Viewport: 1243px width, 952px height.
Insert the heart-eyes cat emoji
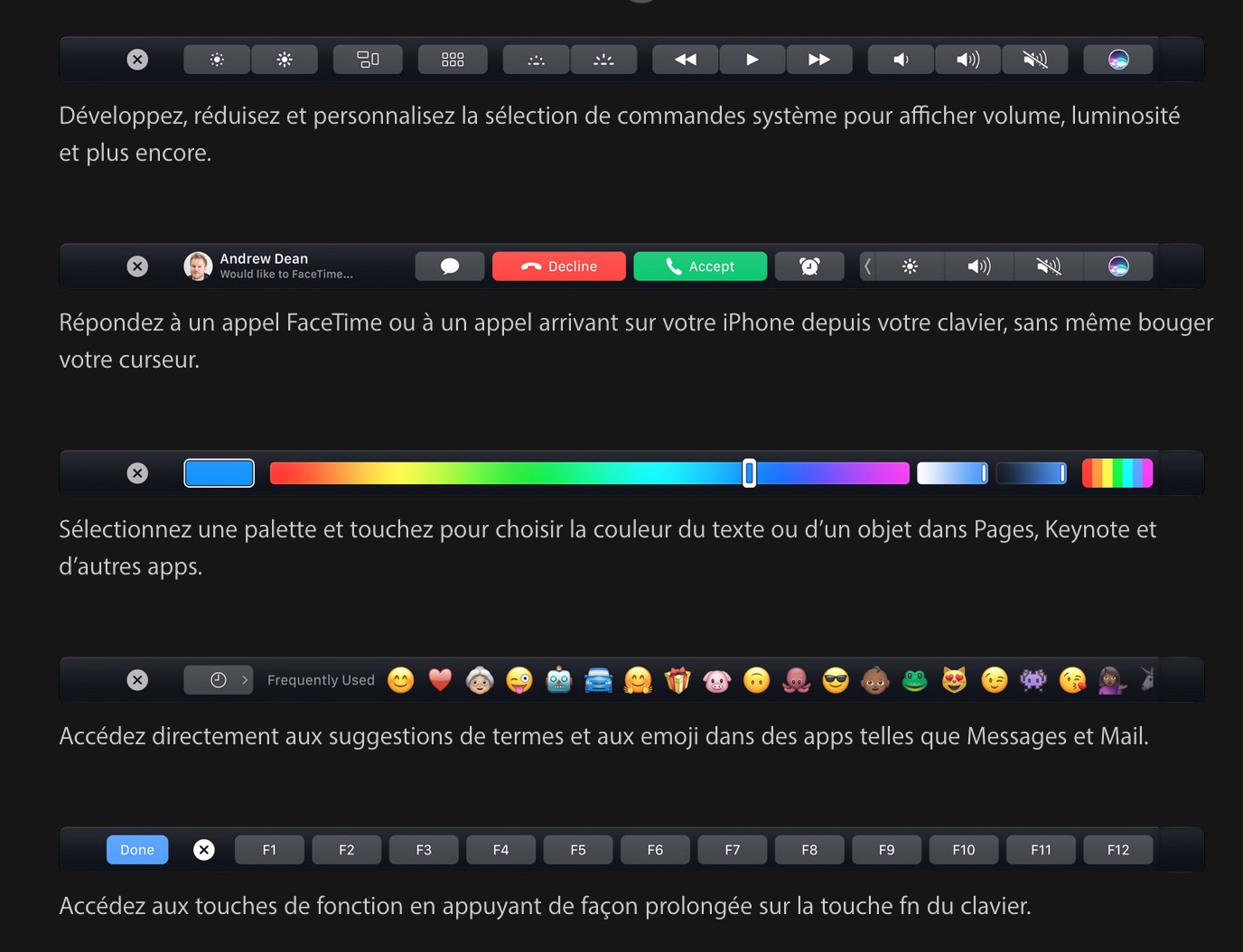955,680
